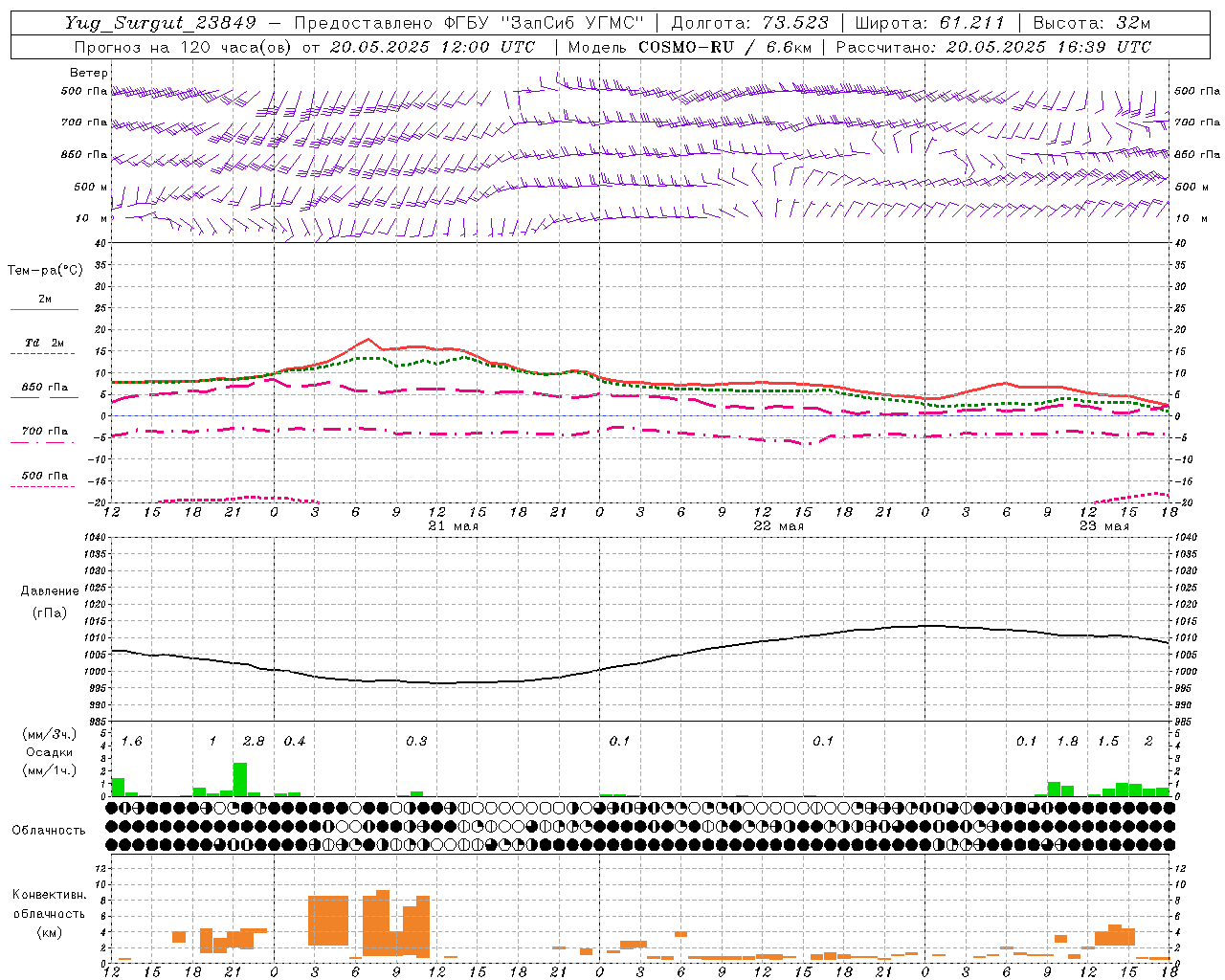1225x980 pixels.
Task: Click the temperature curve peak near 21 мая 6h
Action: (368, 340)
